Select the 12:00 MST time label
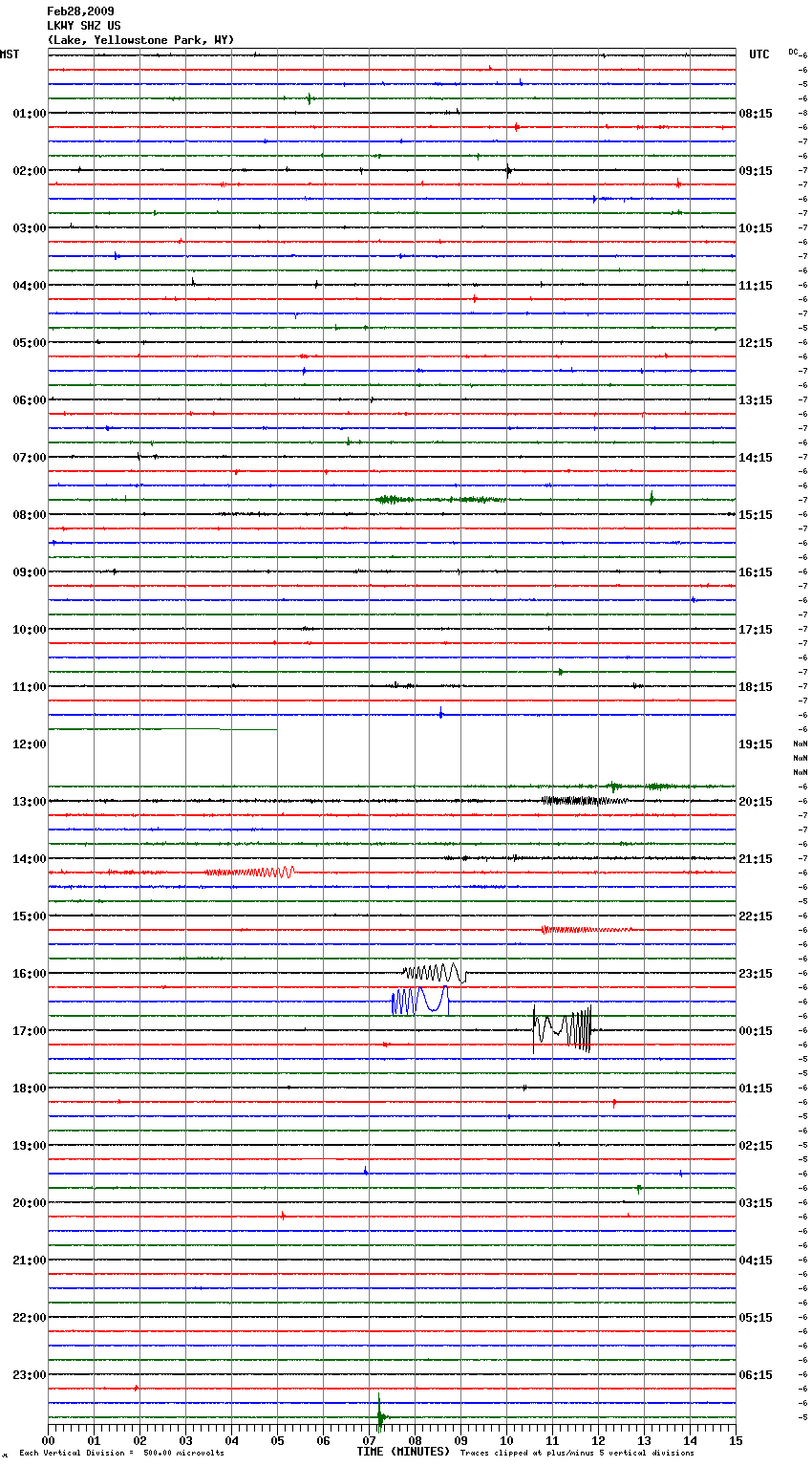 29,744
